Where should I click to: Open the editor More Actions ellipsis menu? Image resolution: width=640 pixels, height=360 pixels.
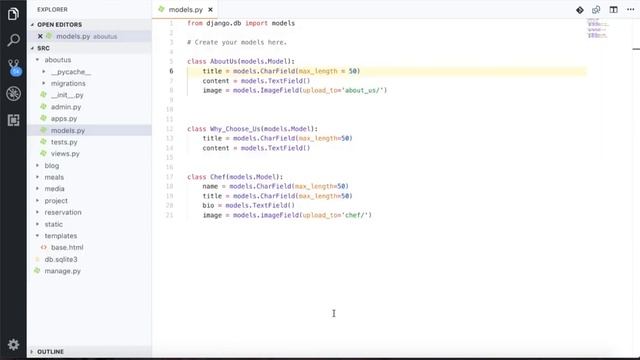coord(630,10)
